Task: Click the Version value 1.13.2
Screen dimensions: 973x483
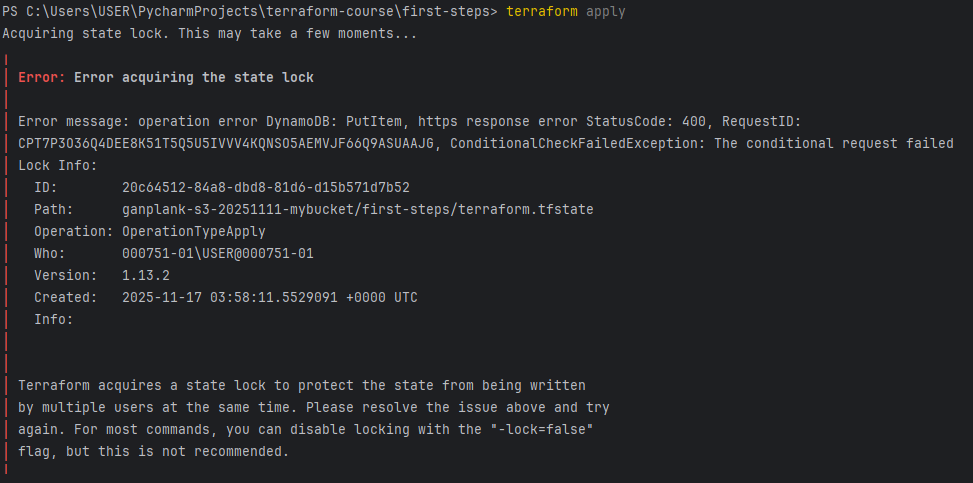Action: point(146,275)
